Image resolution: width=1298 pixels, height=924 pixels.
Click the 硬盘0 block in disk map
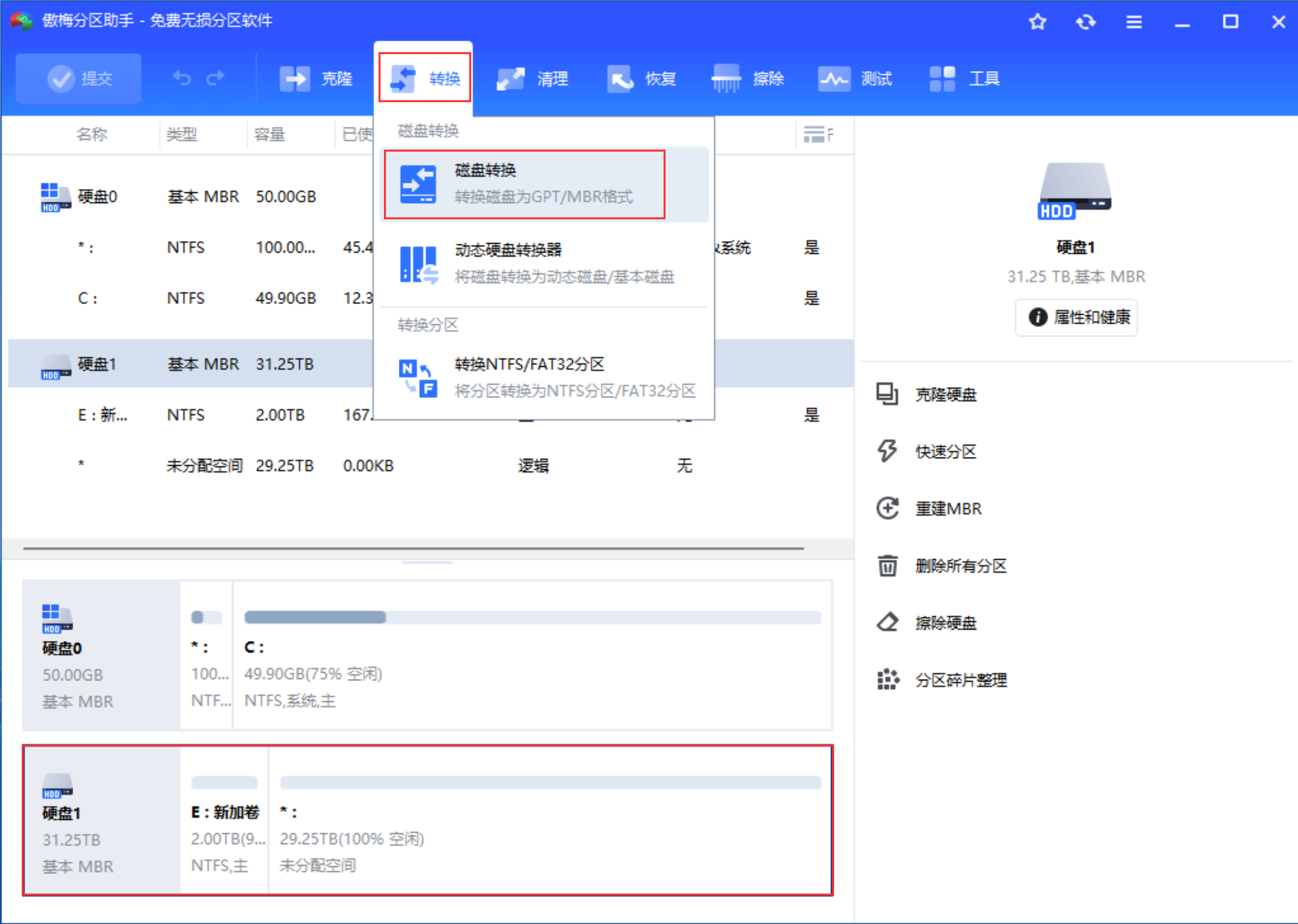click(x=102, y=655)
